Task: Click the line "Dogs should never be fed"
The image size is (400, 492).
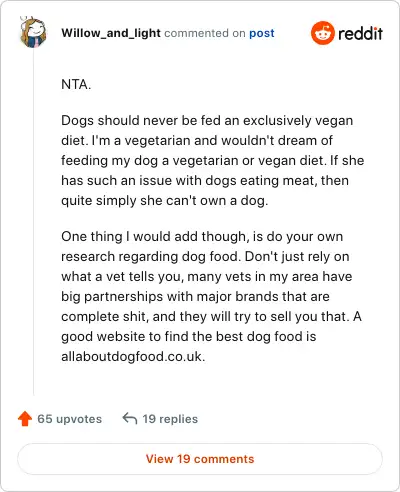Action: (207, 121)
